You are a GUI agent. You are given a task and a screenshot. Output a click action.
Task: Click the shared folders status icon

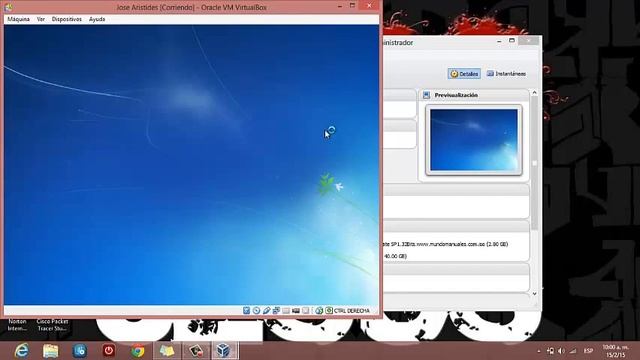[286, 311]
